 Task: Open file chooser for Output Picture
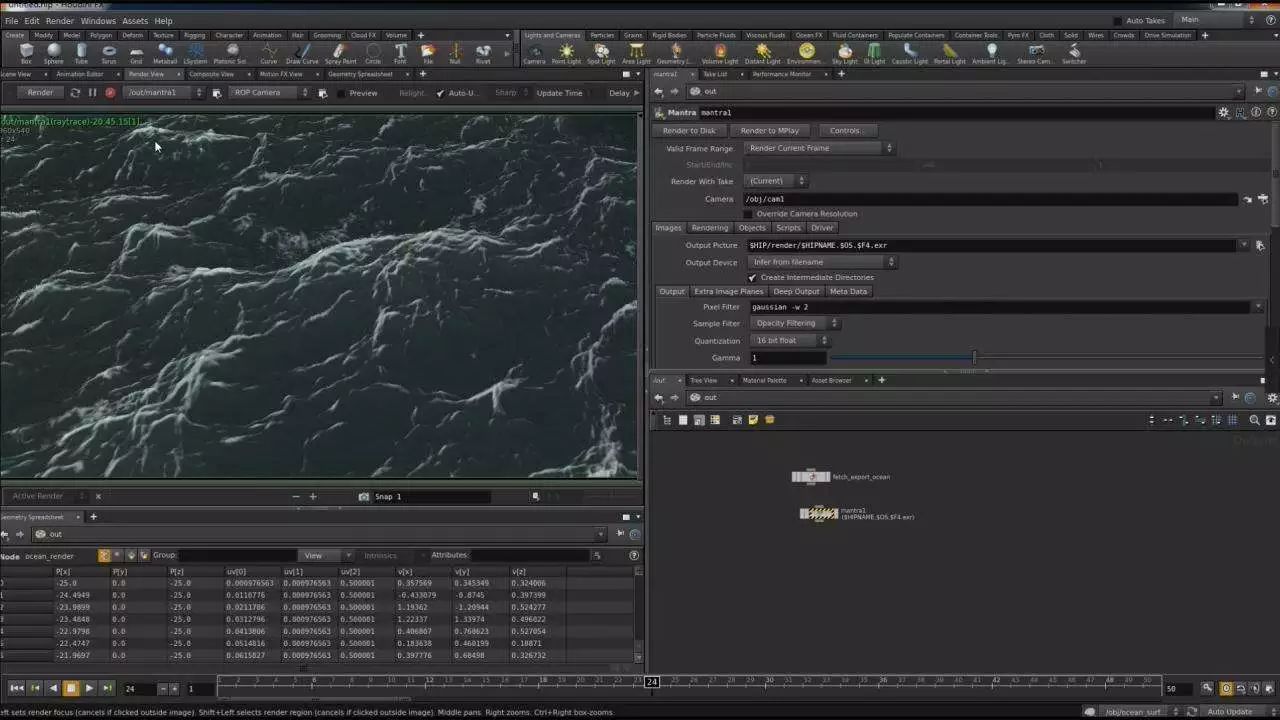(x=1260, y=245)
